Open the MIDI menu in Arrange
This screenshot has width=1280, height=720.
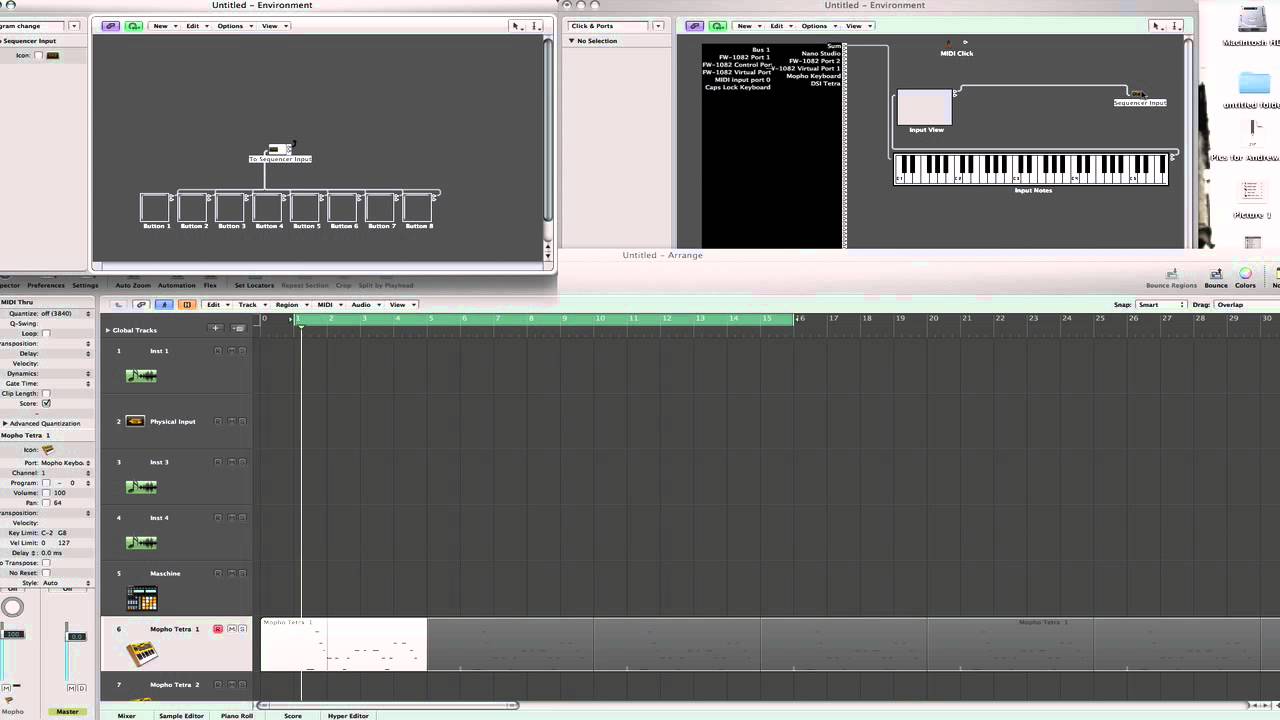pyautogui.click(x=328, y=305)
